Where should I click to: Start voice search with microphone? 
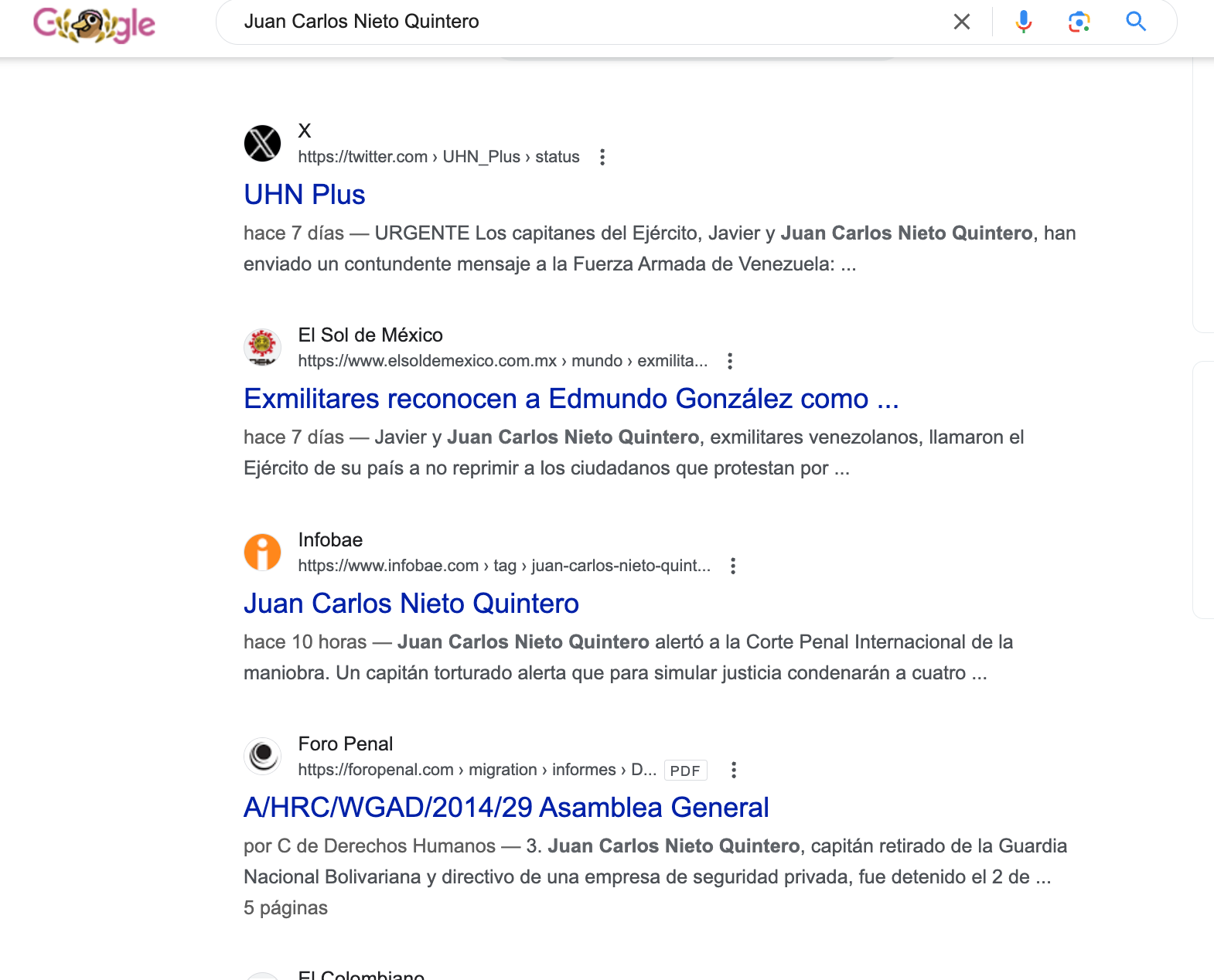click(1023, 22)
